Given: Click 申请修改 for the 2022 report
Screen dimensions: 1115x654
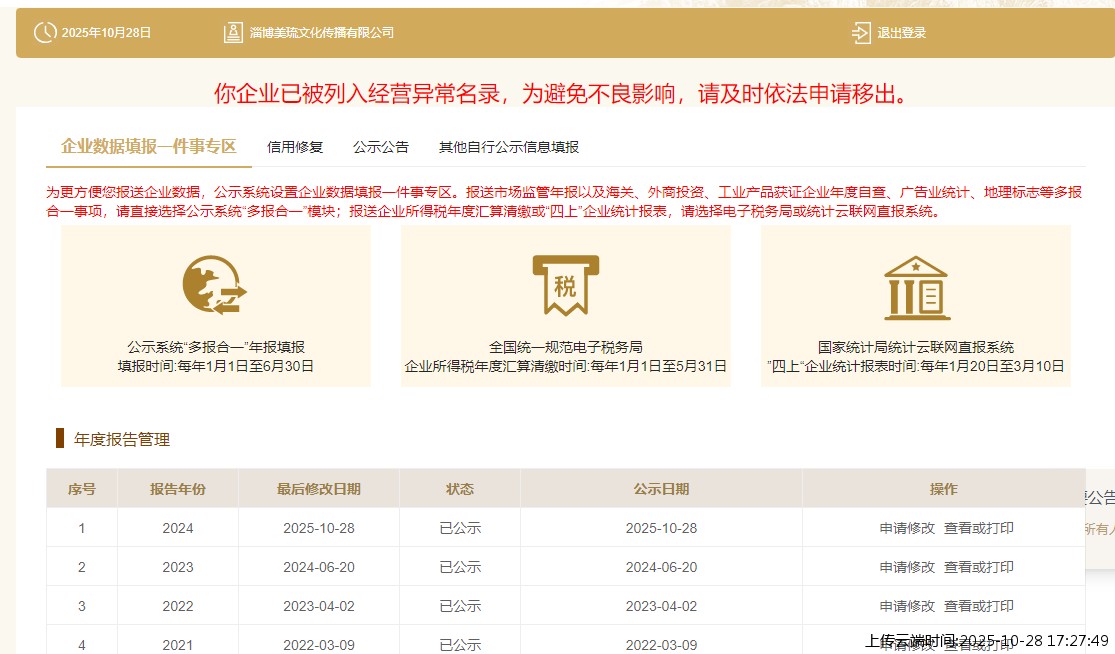Looking at the screenshot, I should 907,606.
